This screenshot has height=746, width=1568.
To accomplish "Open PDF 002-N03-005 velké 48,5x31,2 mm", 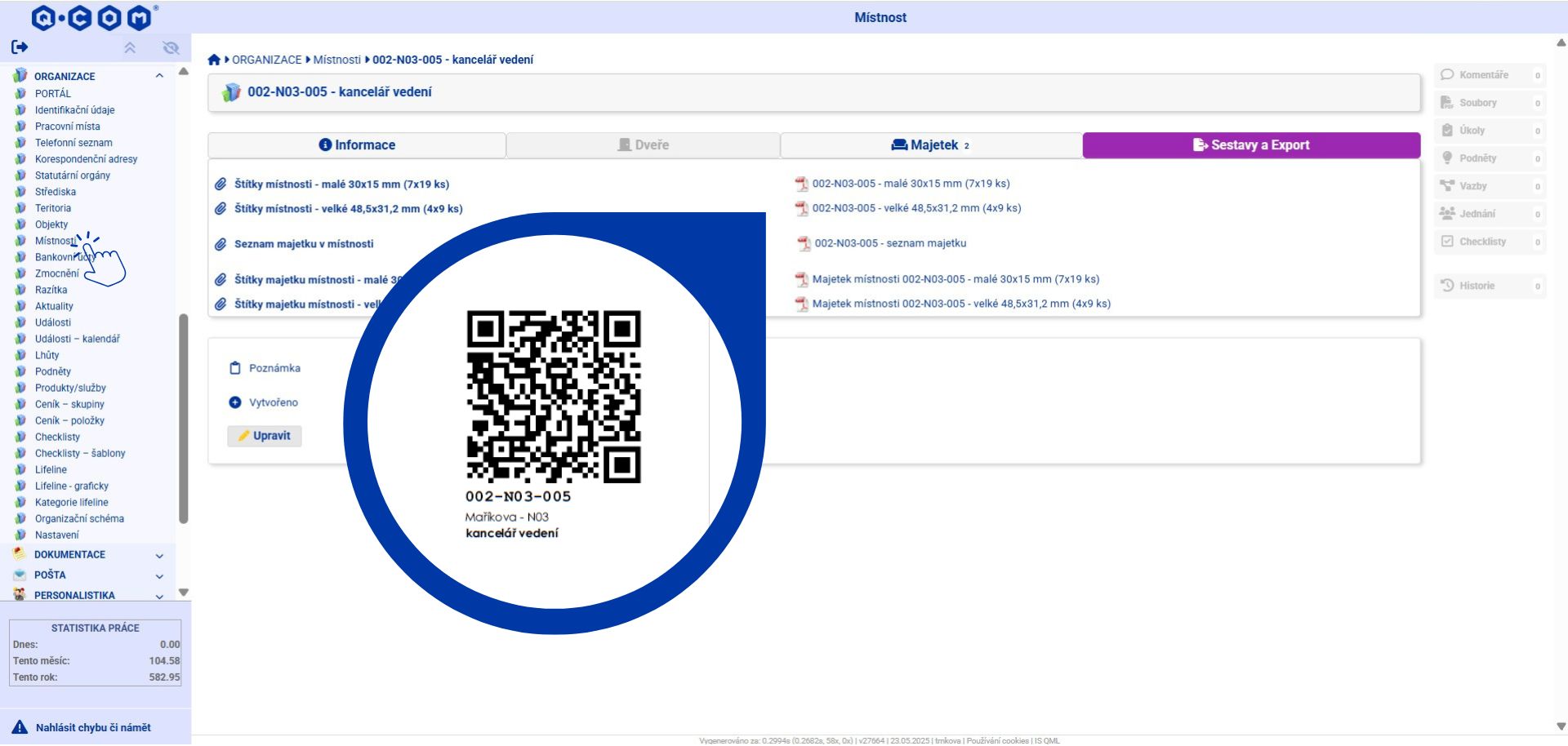I will [x=916, y=208].
